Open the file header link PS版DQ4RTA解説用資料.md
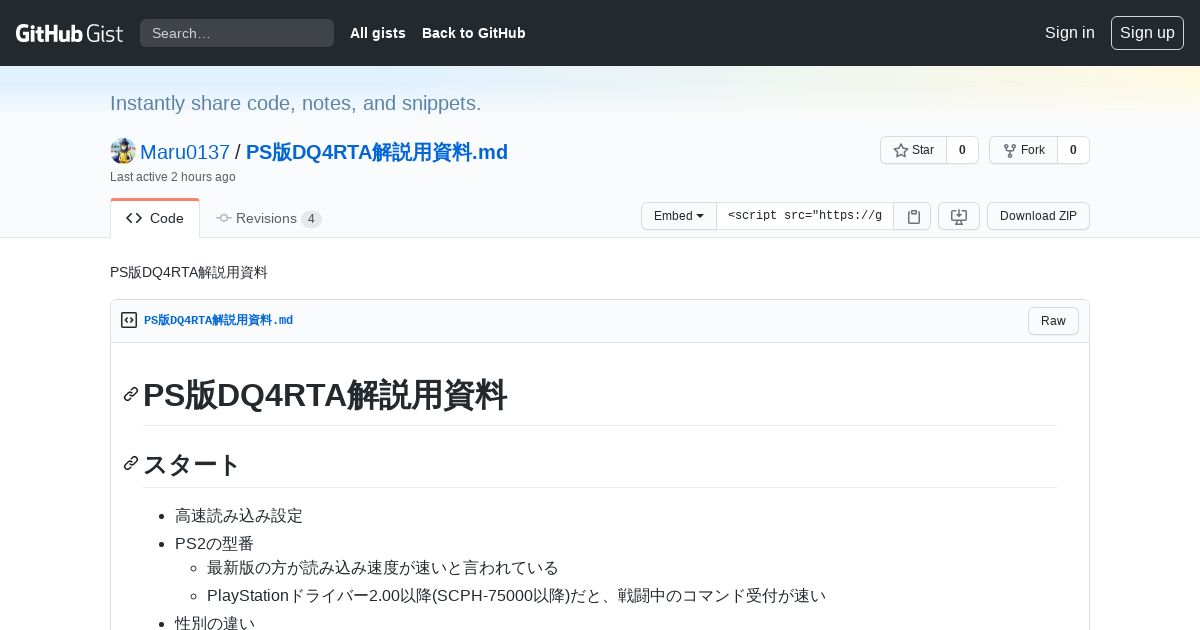This screenshot has width=1200, height=630. 218,320
